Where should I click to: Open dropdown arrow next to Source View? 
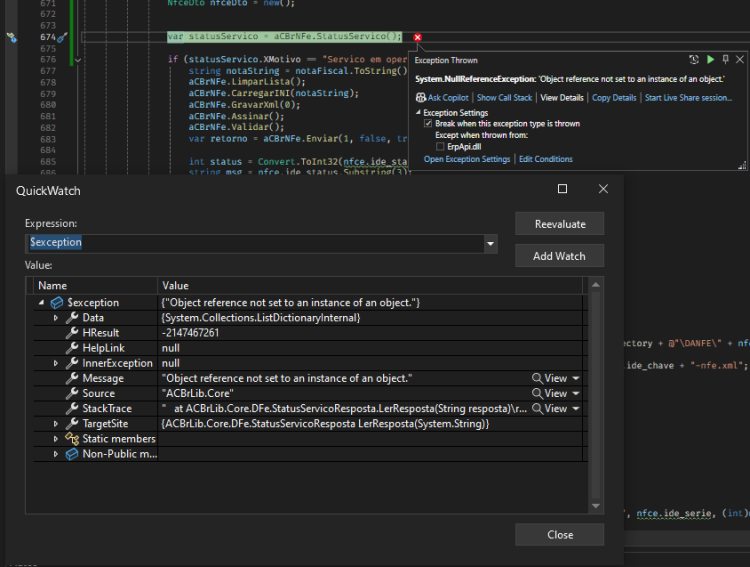pyautogui.click(x=576, y=393)
